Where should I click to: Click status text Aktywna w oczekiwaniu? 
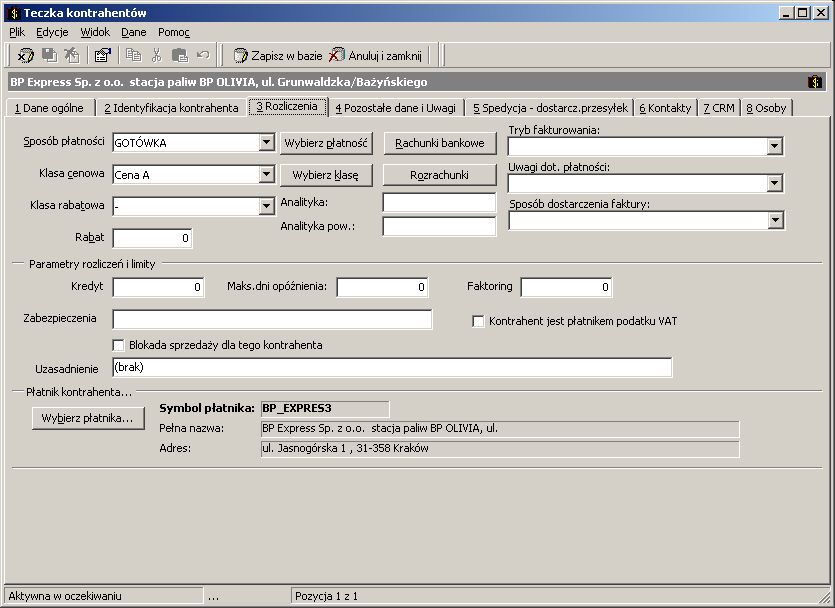65,596
